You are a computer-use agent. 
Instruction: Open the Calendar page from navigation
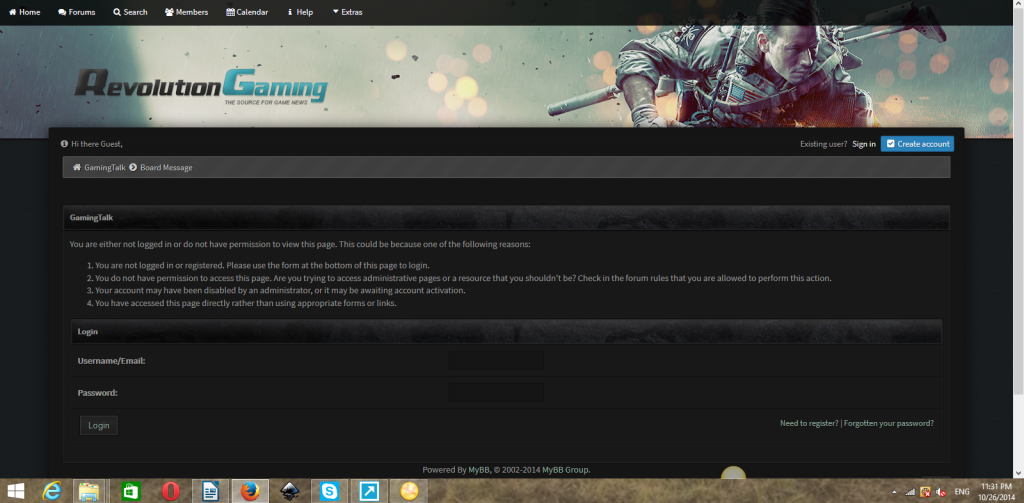[x=247, y=12]
